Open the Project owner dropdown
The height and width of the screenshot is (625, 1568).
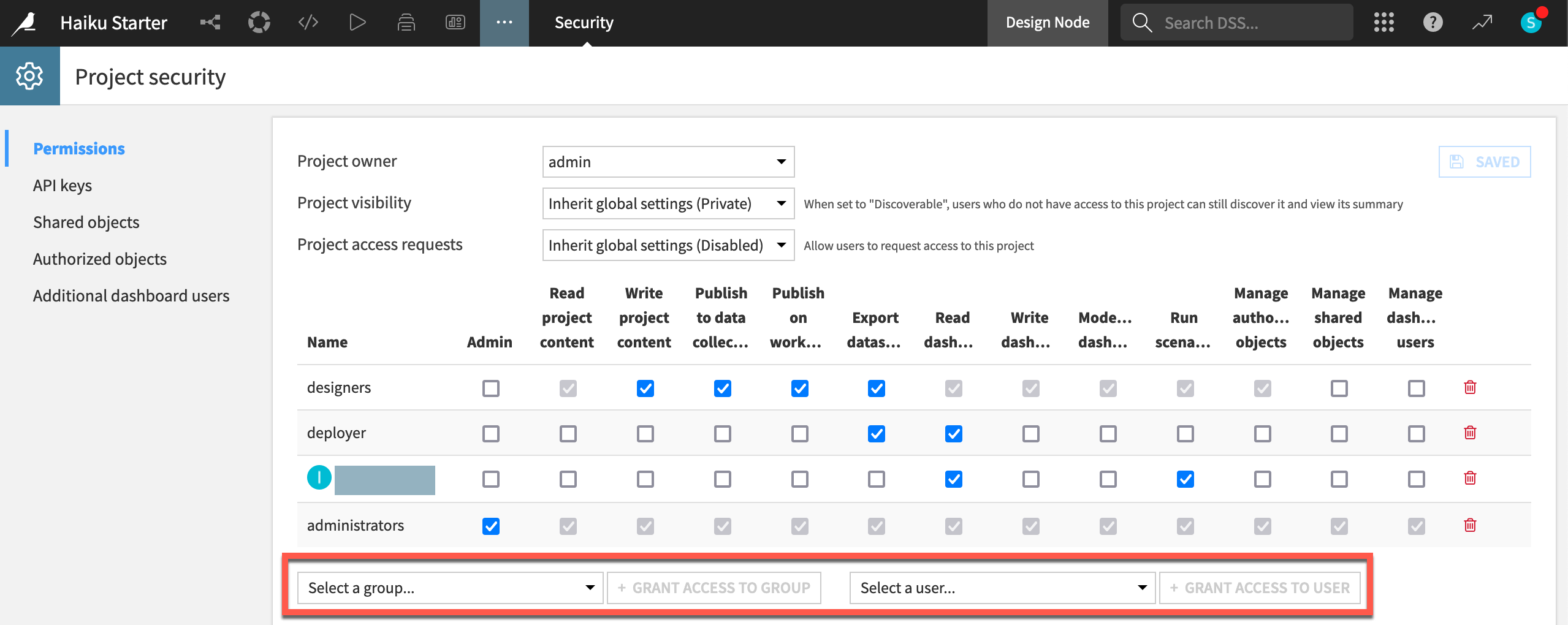(668, 162)
